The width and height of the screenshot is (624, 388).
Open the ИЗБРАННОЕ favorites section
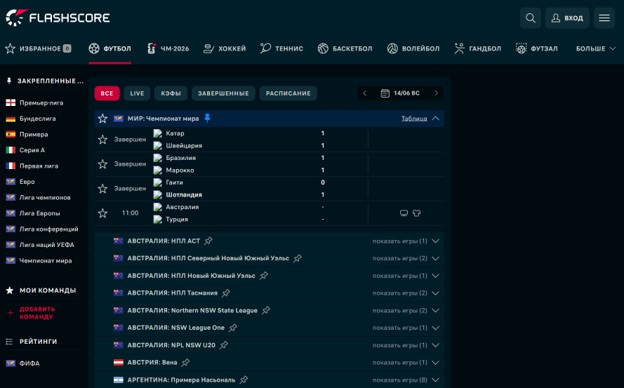(x=38, y=49)
